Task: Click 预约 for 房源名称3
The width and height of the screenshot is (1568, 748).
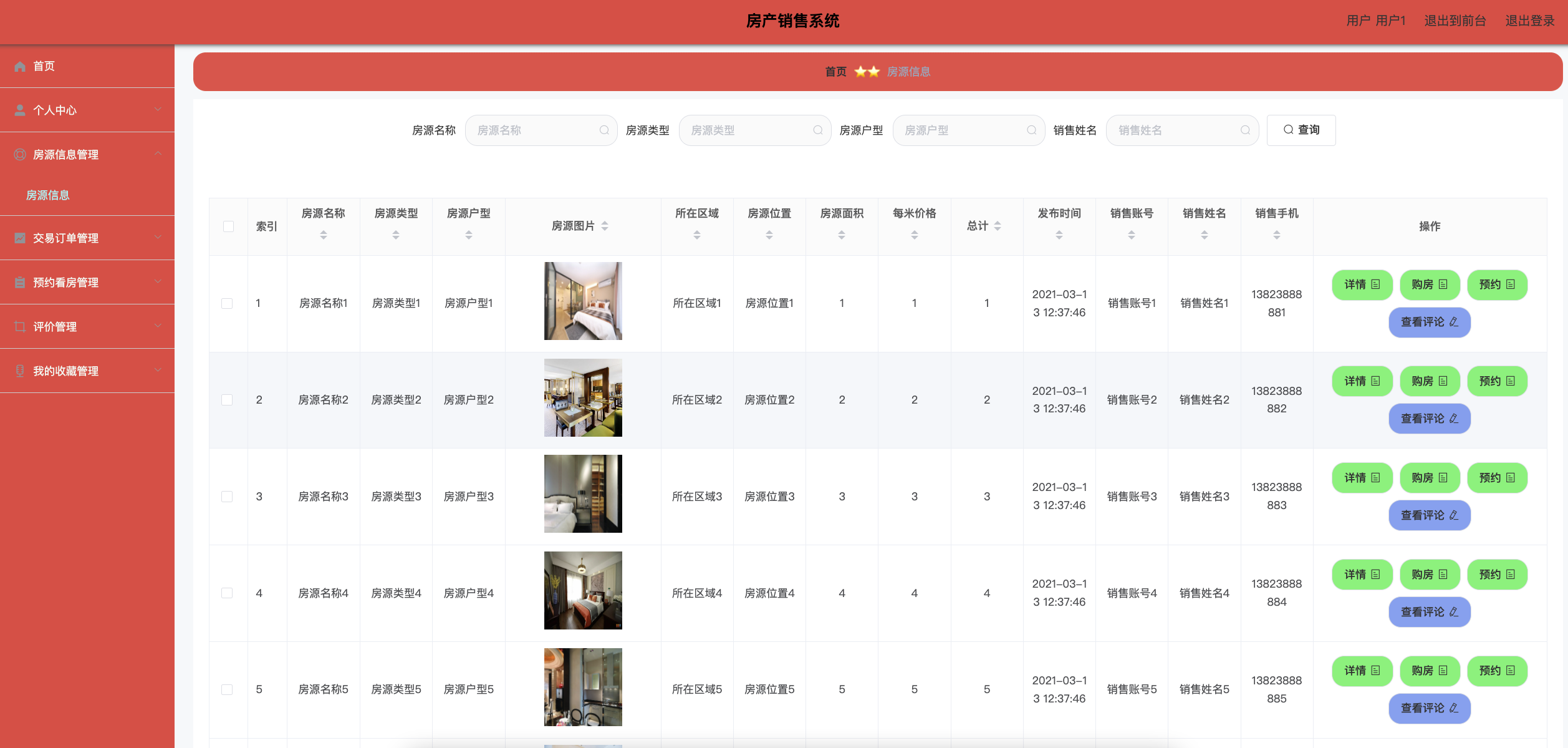Action: [x=1497, y=478]
